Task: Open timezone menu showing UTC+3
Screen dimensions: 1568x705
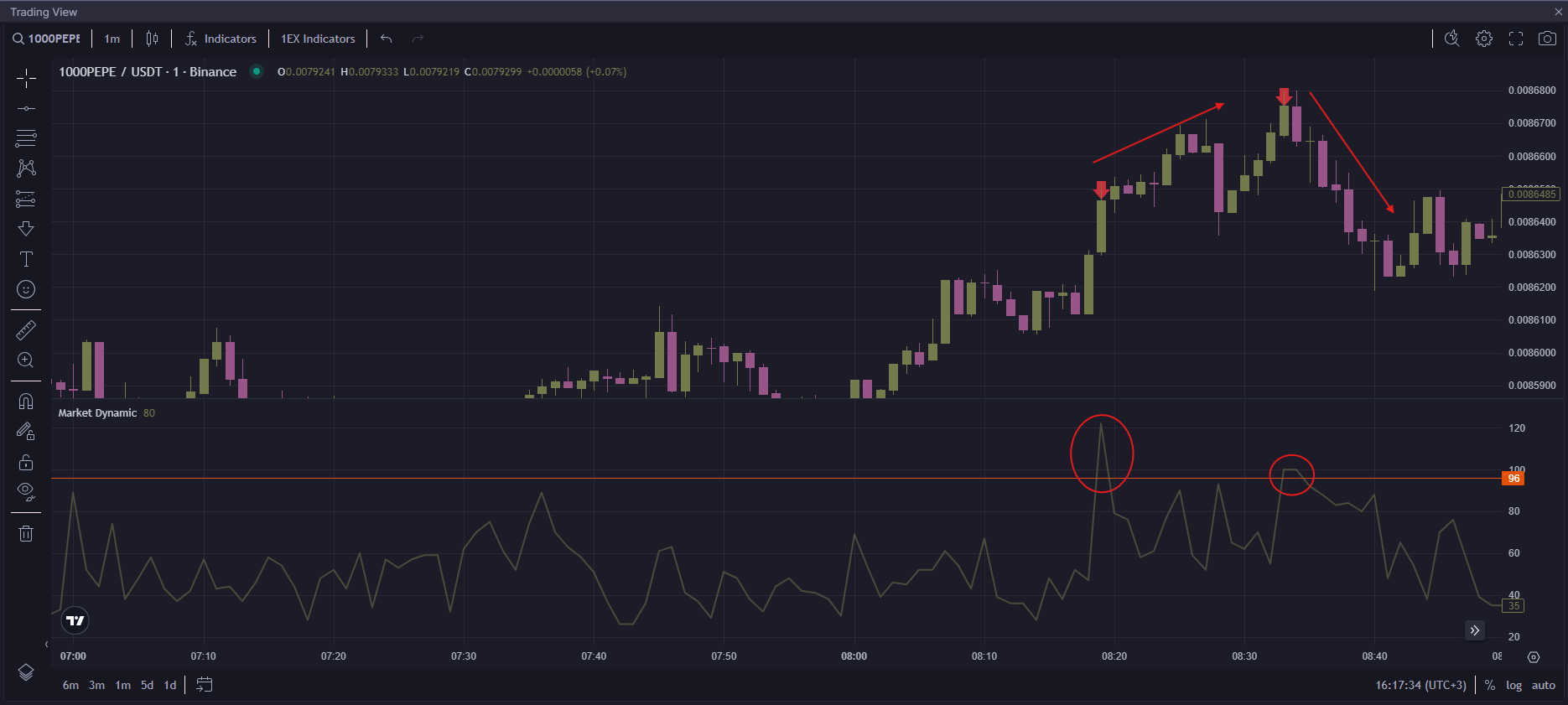Action: tap(1420, 685)
